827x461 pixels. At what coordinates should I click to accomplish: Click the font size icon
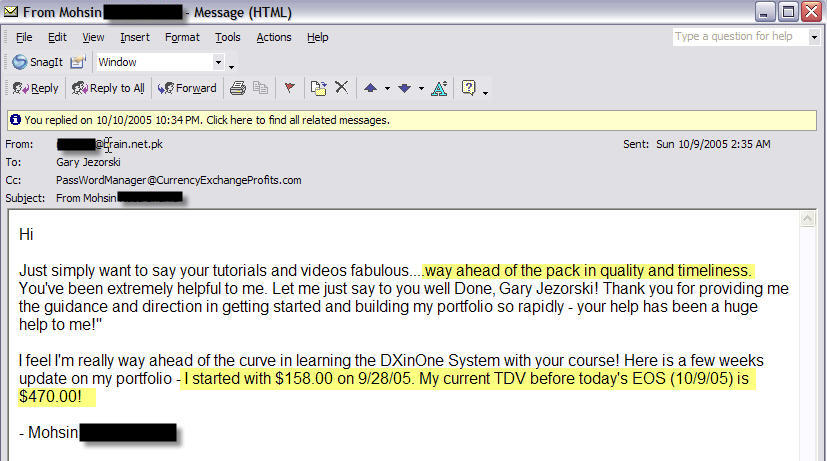[x=439, y=88]
